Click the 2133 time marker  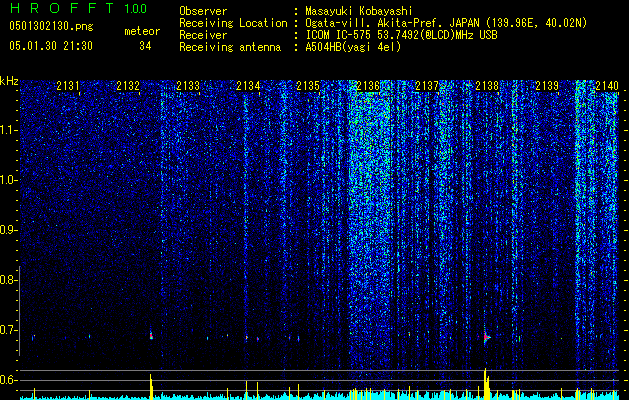point(188,86)
